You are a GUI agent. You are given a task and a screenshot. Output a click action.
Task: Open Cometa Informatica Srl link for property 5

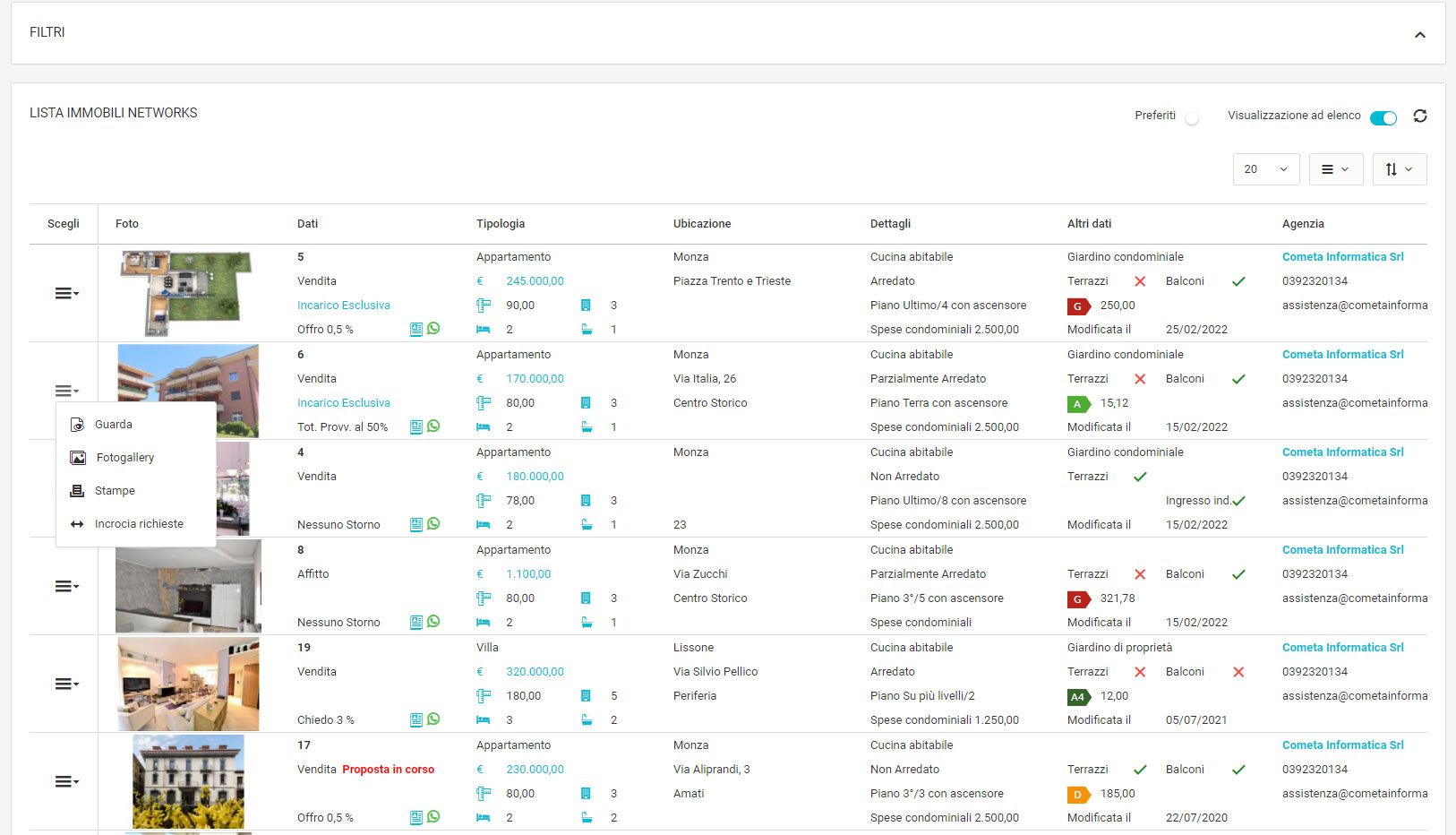(1342, 257)
